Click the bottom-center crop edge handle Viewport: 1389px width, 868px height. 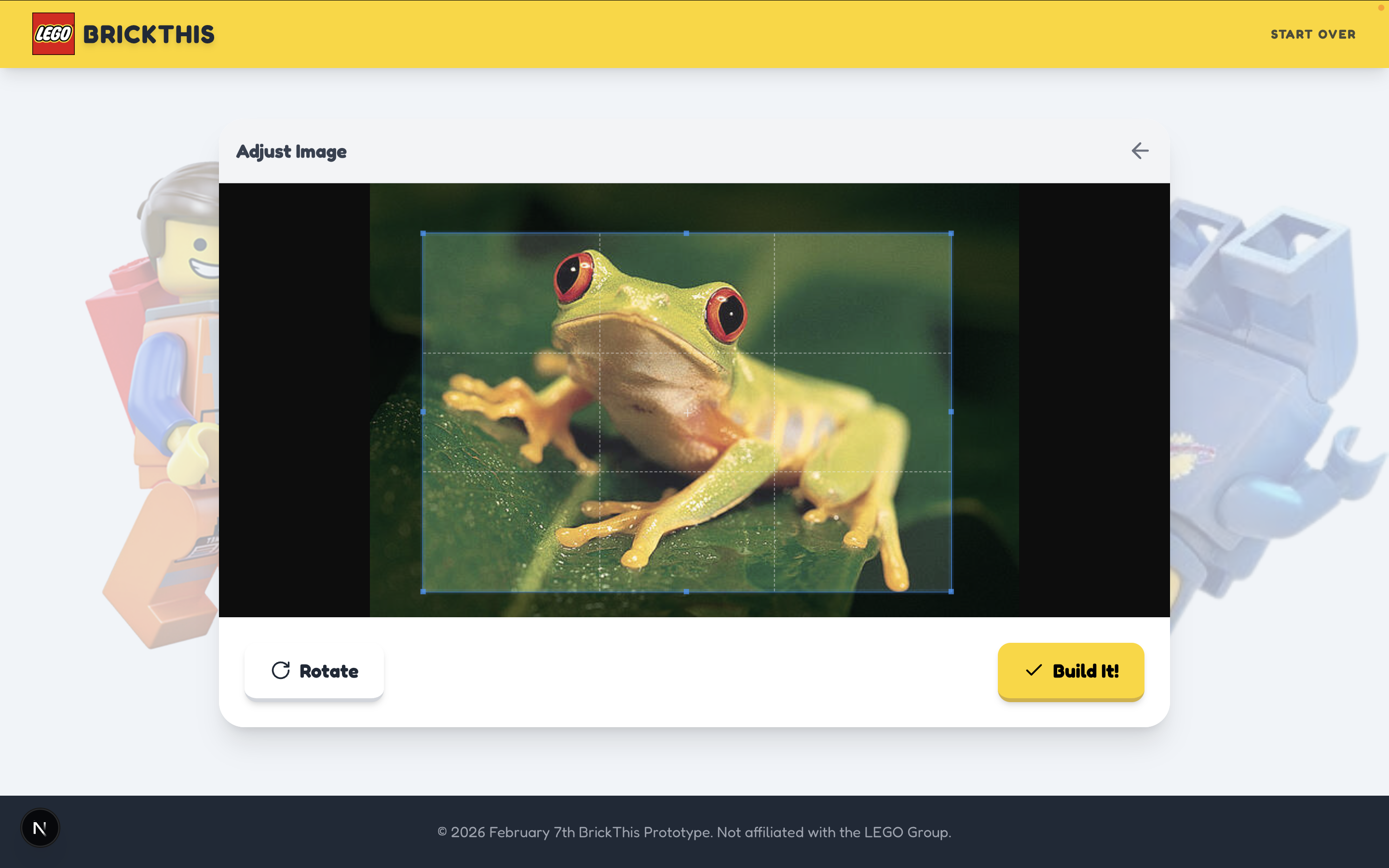click(686, 591)
